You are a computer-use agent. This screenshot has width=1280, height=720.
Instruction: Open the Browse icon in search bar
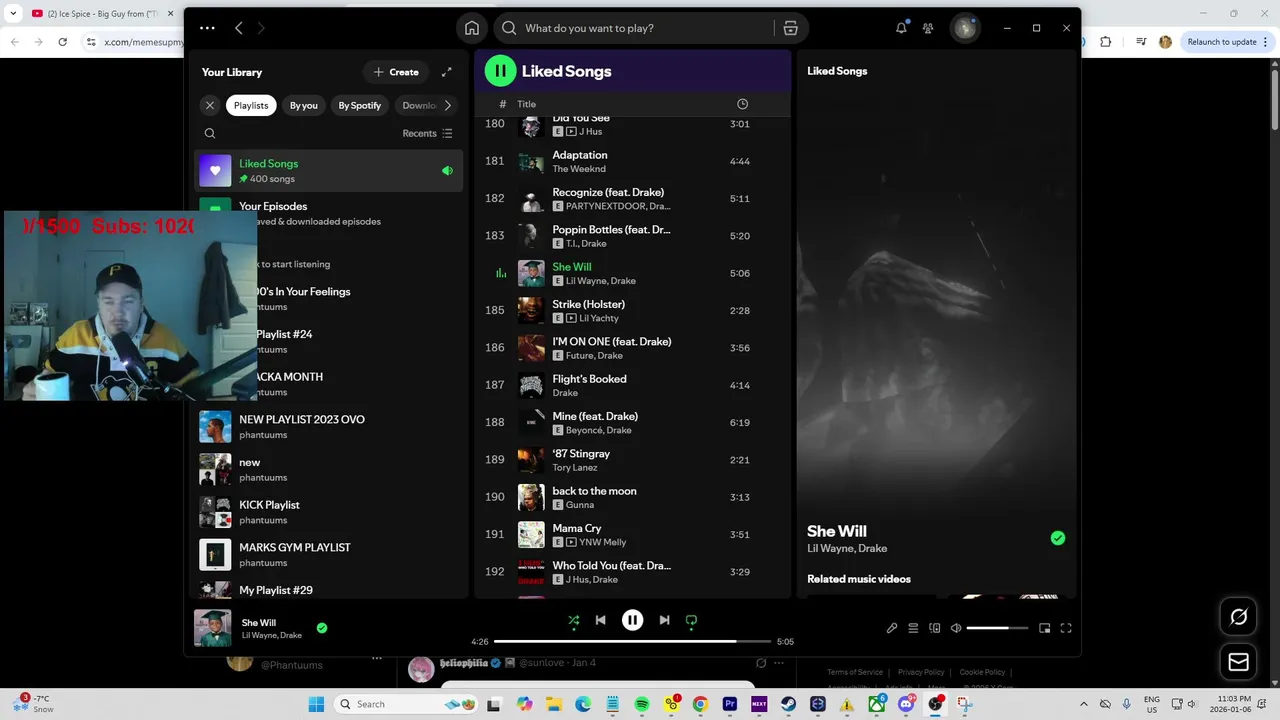(x=790, y=28)
